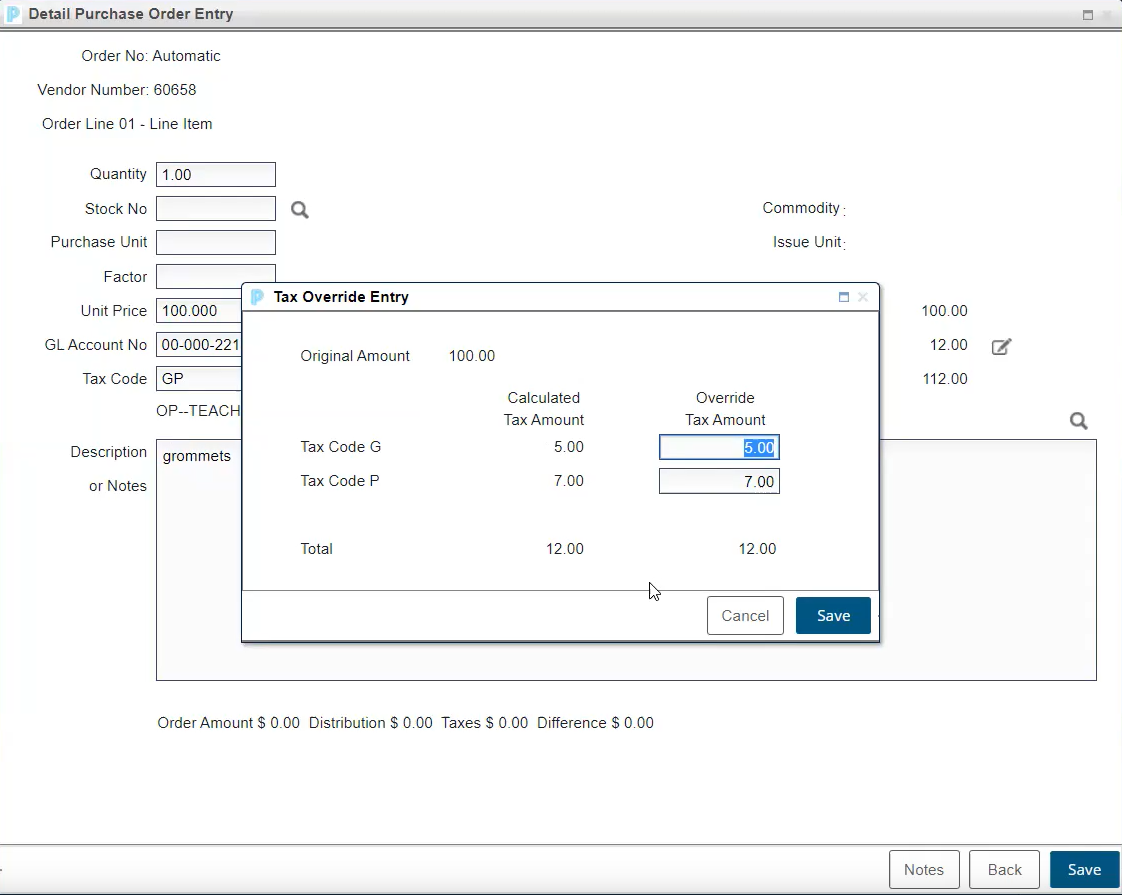Click the Unit Price field

pyautogui.click(x=199, y=311)
